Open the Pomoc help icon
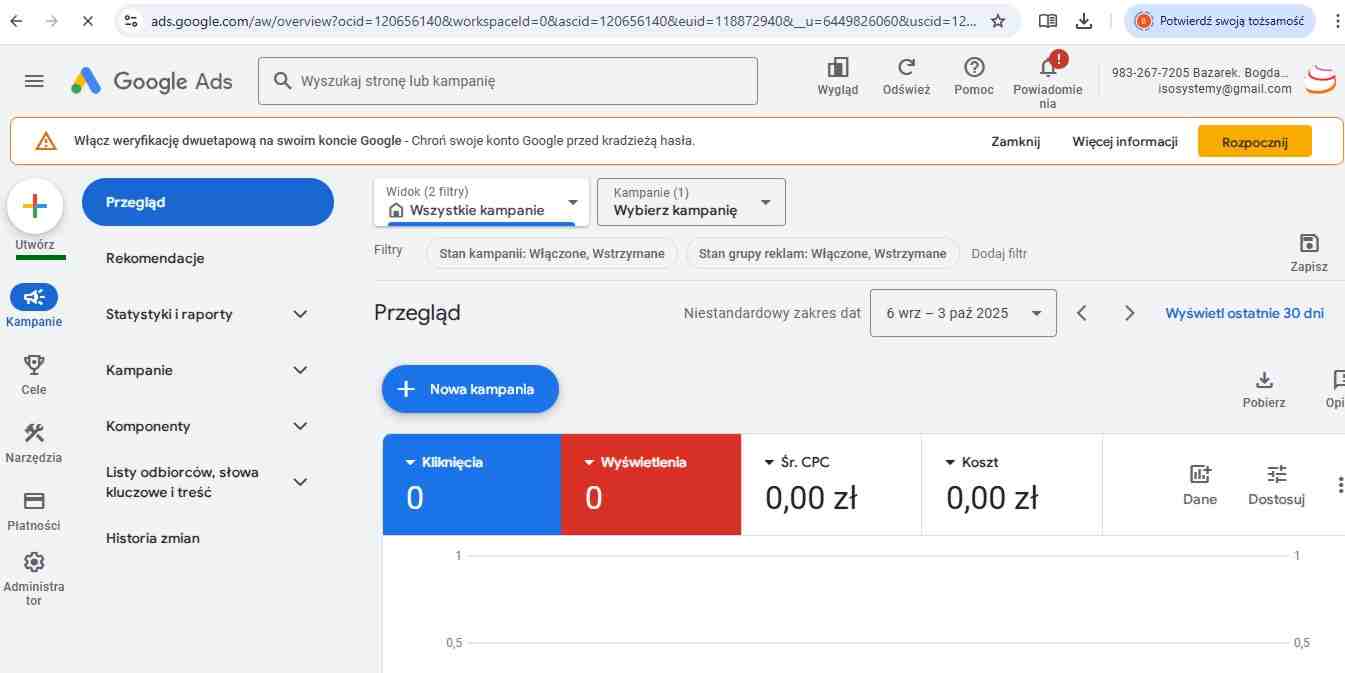Screen dimensions: 1345x673 pyautogui.click(x=973, y=68)
